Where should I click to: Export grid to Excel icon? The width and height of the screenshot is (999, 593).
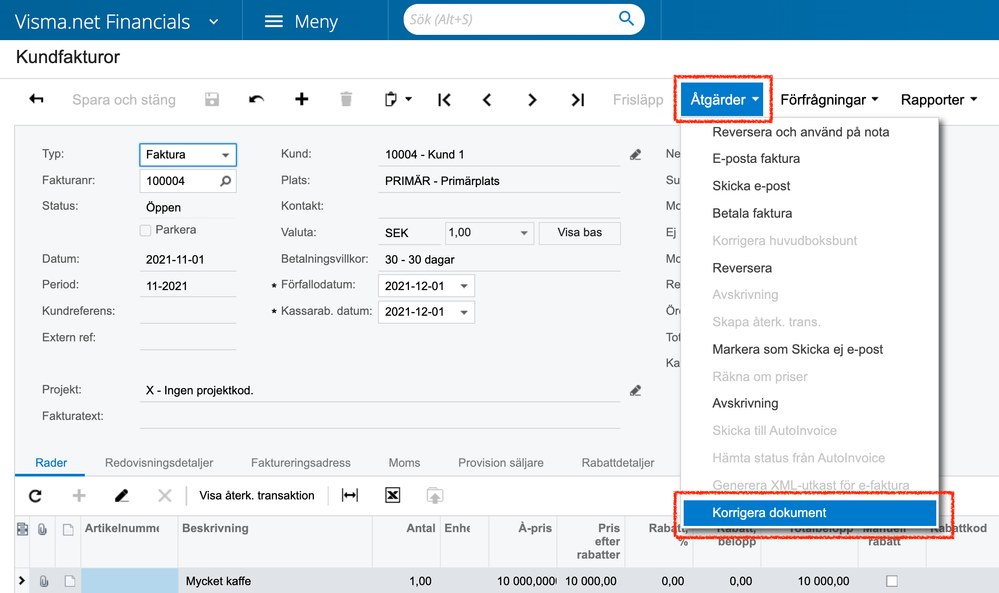coord(392,495)
